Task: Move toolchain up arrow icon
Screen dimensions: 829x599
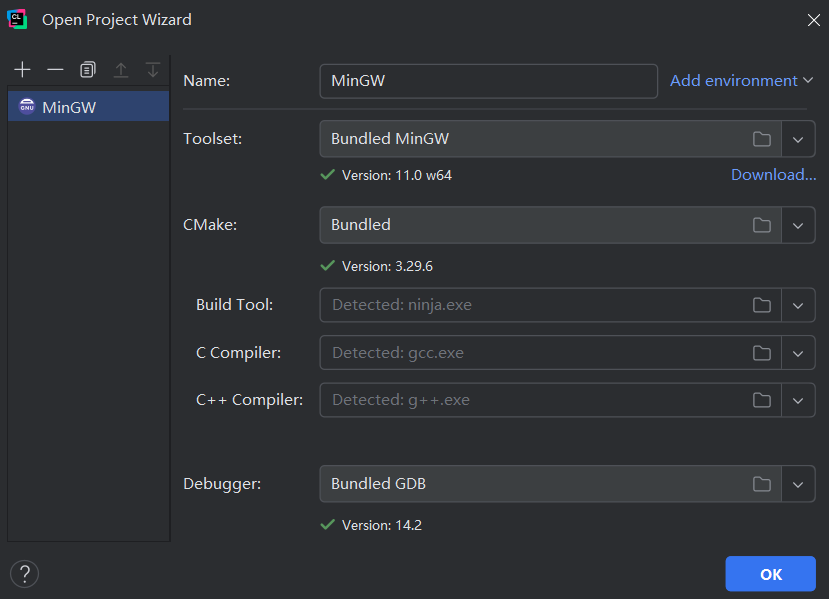Action: (x=121, y=70)
